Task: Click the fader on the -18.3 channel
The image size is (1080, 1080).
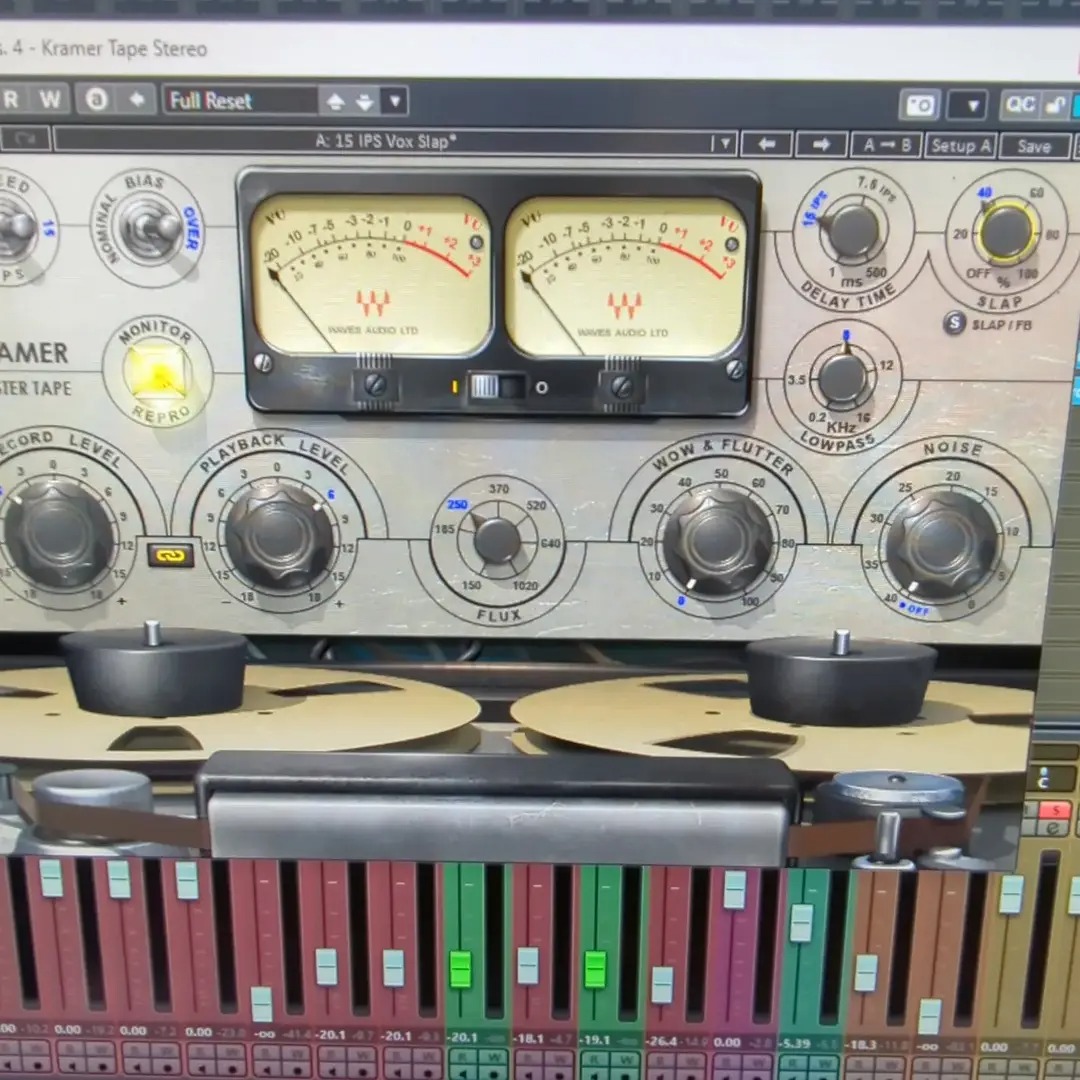Action: 865,973
